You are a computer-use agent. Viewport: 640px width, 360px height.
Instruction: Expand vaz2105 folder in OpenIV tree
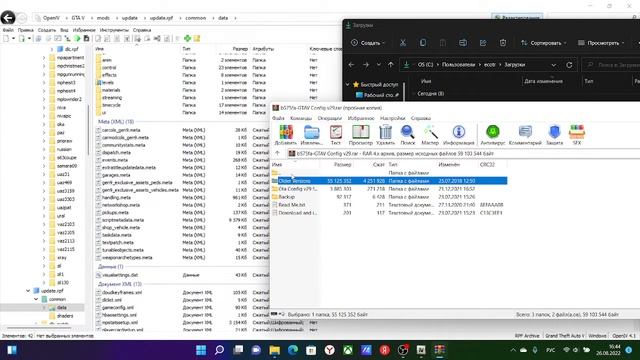(44, 232)
